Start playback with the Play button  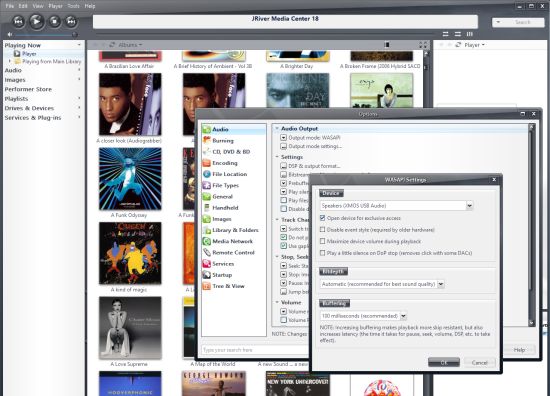tap(36, 21)
